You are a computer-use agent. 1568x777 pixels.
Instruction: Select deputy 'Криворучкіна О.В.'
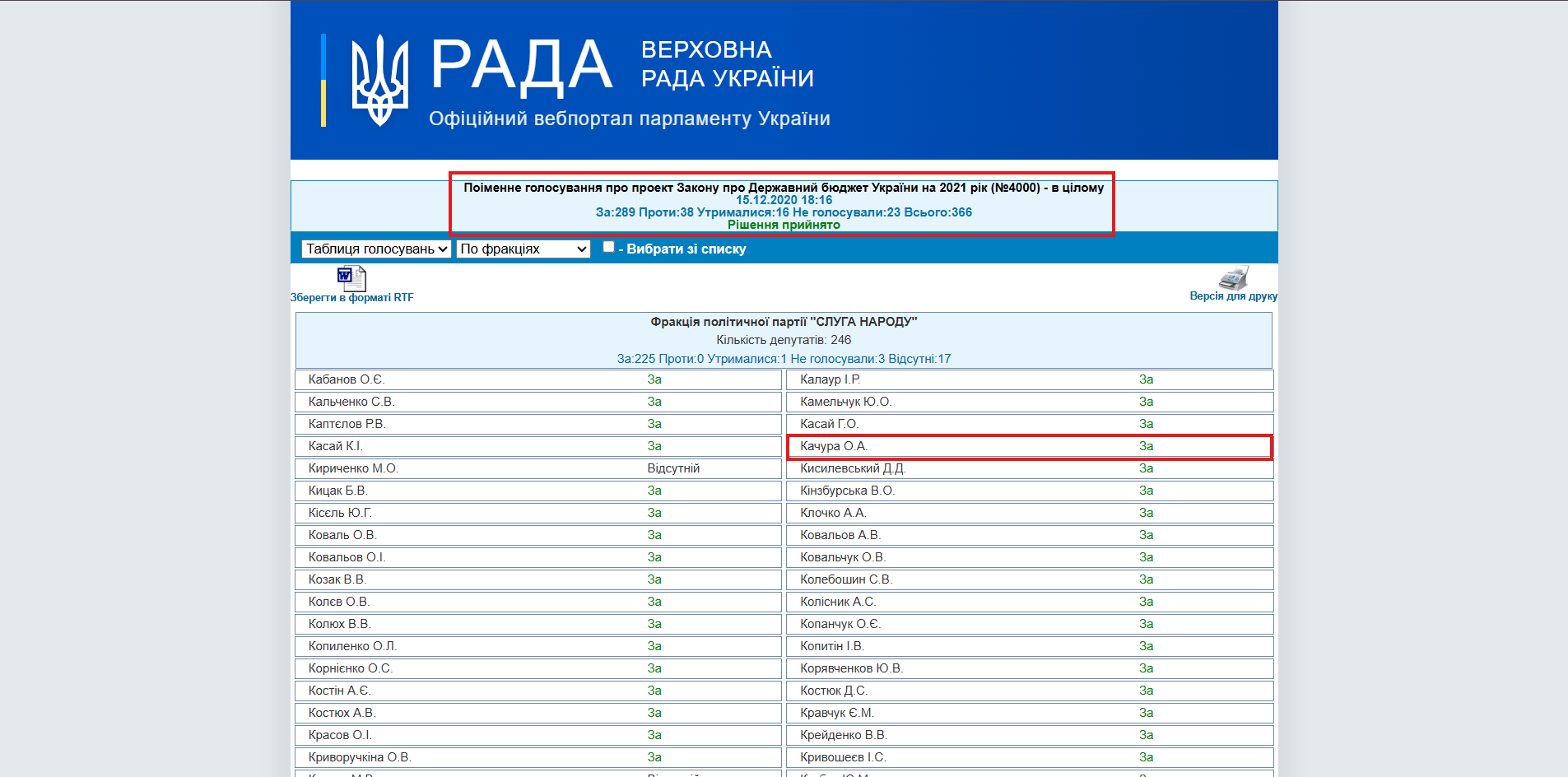[x=360, y=757]
